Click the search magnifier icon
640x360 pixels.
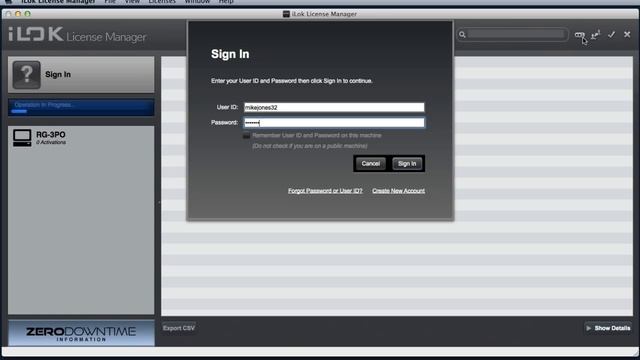click(462, 35)
